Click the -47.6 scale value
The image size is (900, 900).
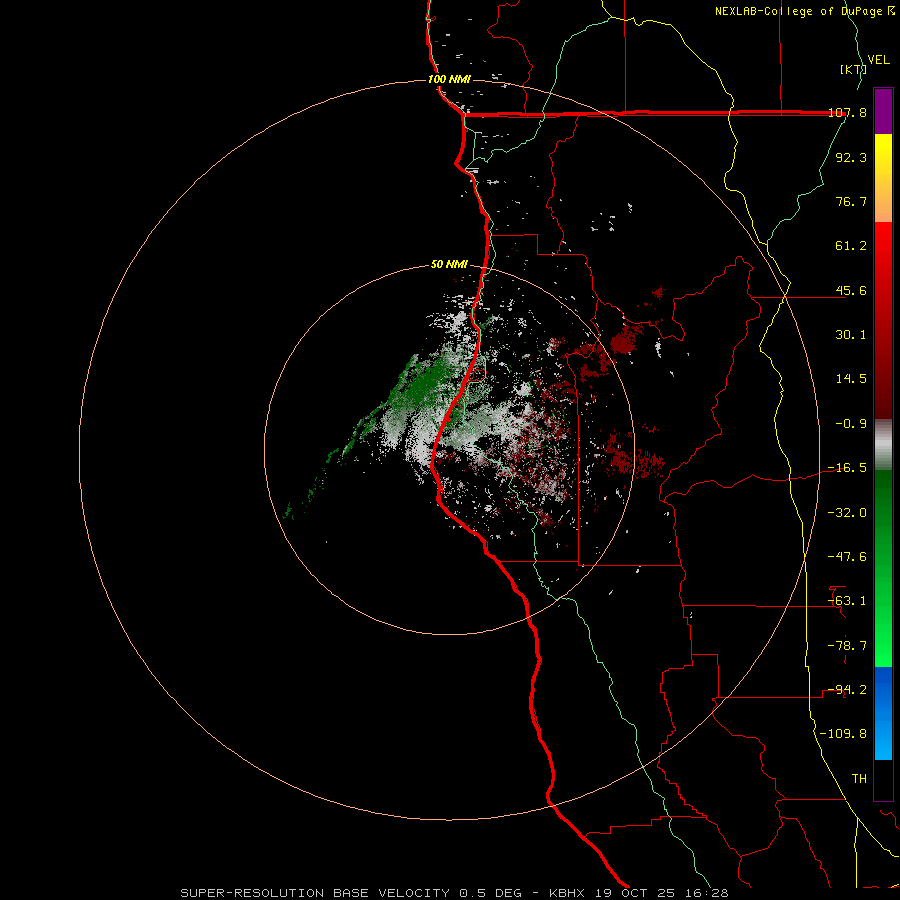tap(847, 557)
